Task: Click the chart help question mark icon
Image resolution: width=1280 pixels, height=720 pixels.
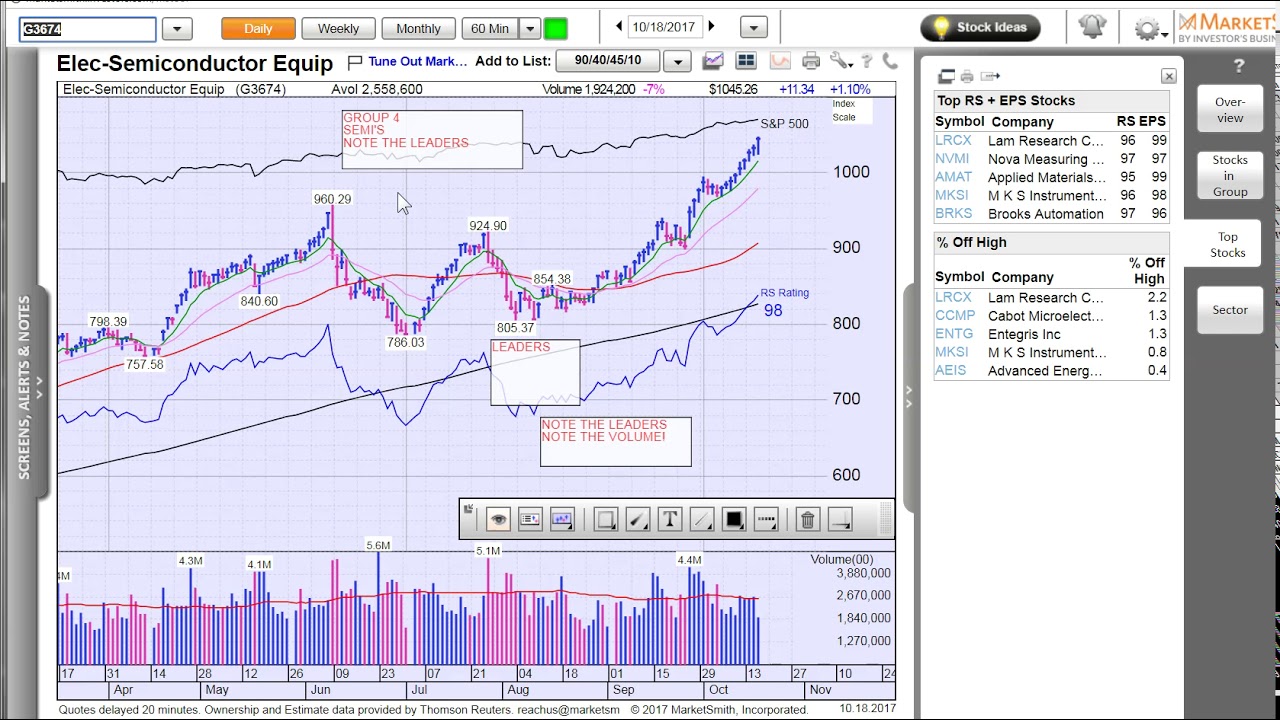Action: pos(867,62)
